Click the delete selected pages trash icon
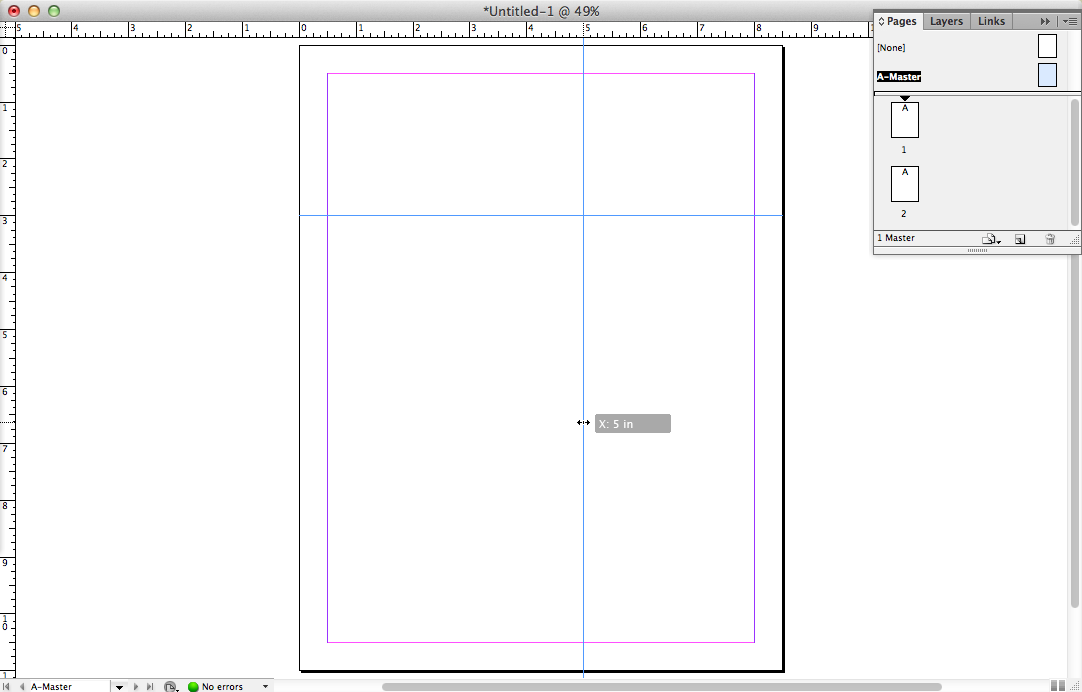Screen dimensions: 1082x692 pyautogui.click(x=1049, y=239)
